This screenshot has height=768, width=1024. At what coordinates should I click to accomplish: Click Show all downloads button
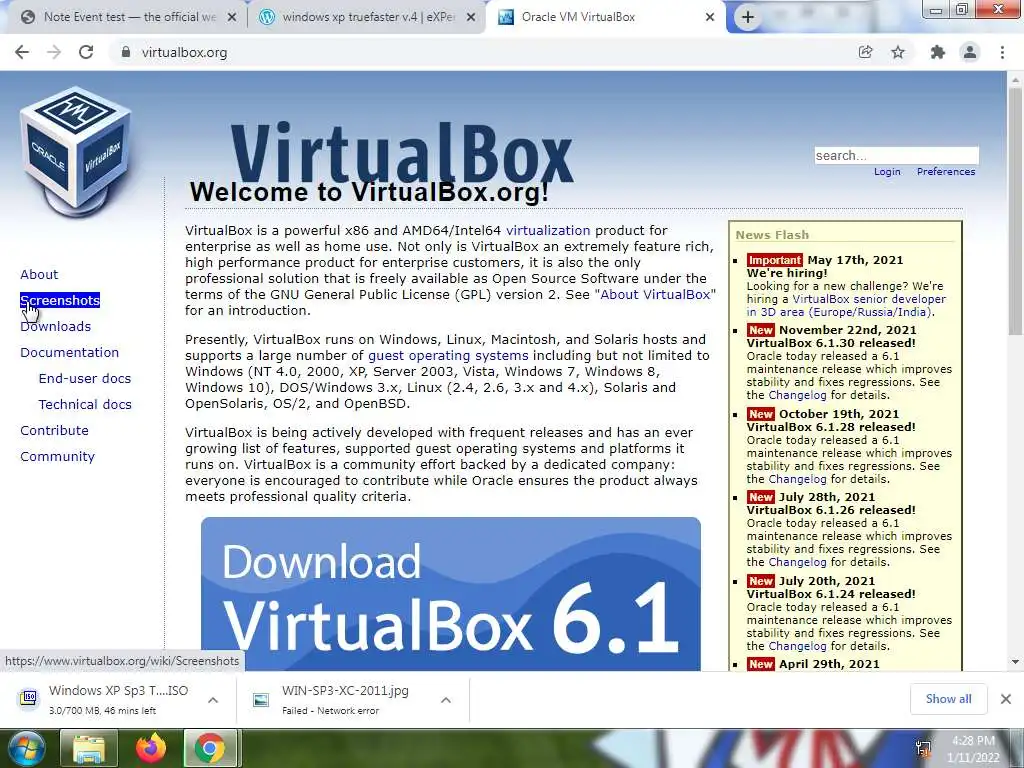click(948, 699)
